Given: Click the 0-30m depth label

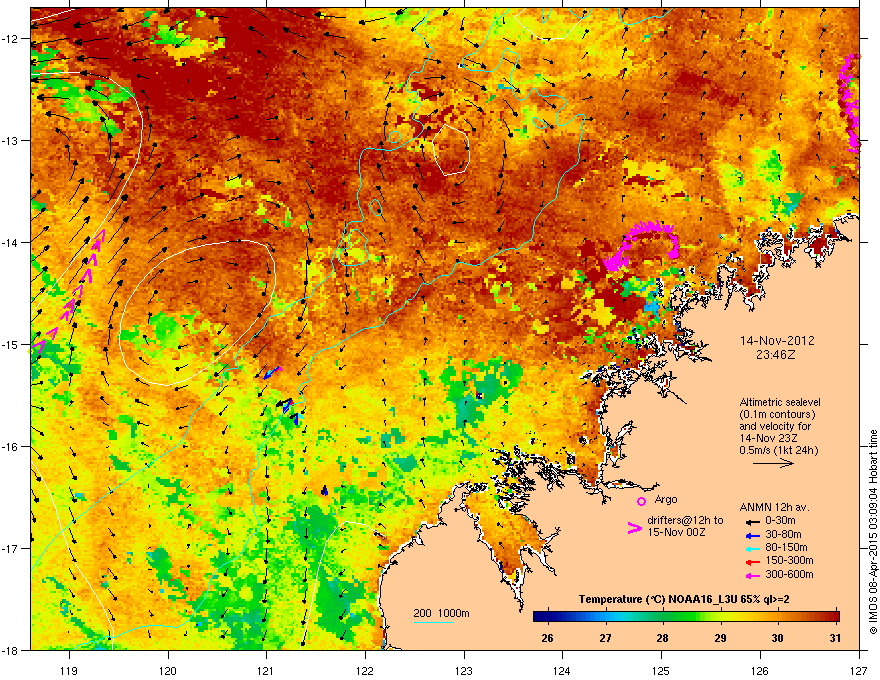Looking at the screenshot, I should coord(780,521).
